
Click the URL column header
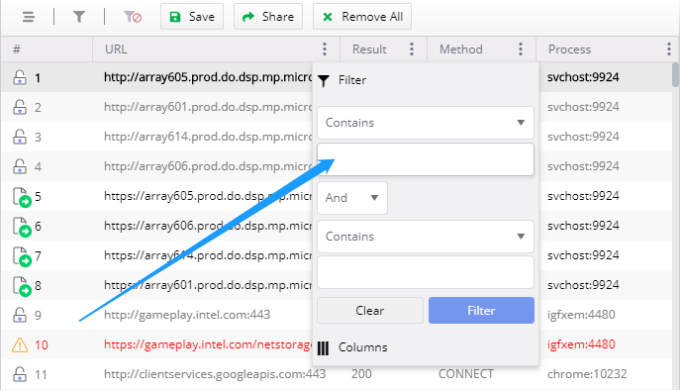pyautogui.click(x=116, y=49)
